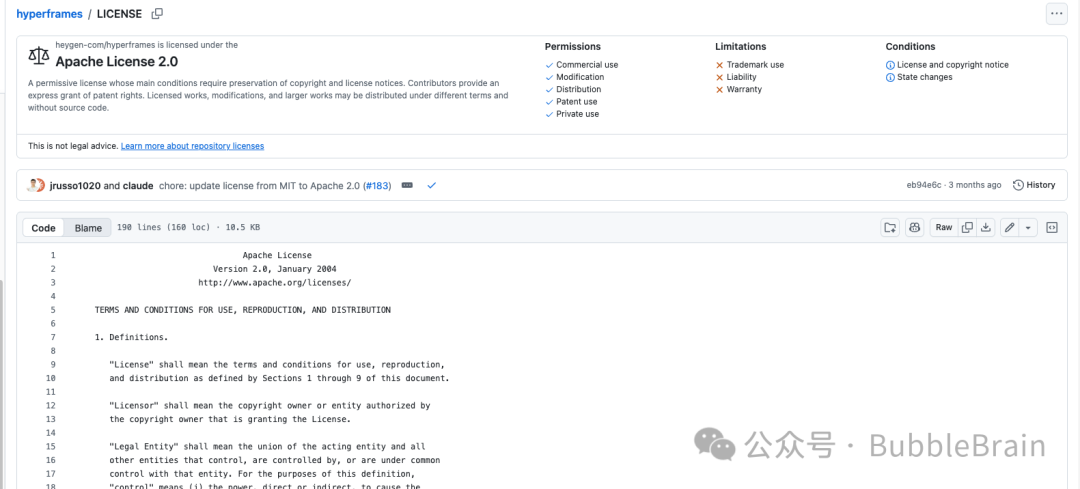
Task: Click the Distribution checkmark icon
Action: coord(549,90)
